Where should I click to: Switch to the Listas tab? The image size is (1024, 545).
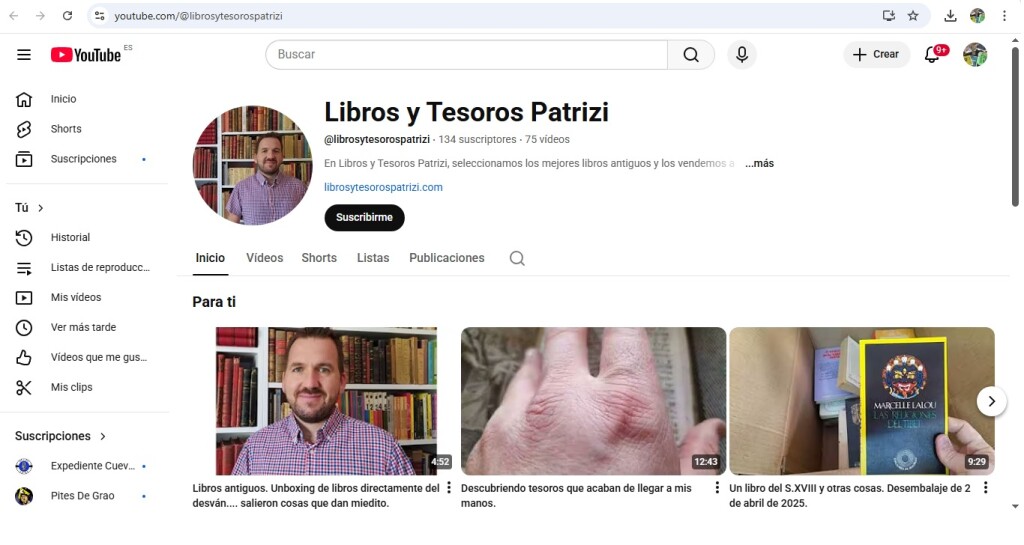tap(373, 258)
